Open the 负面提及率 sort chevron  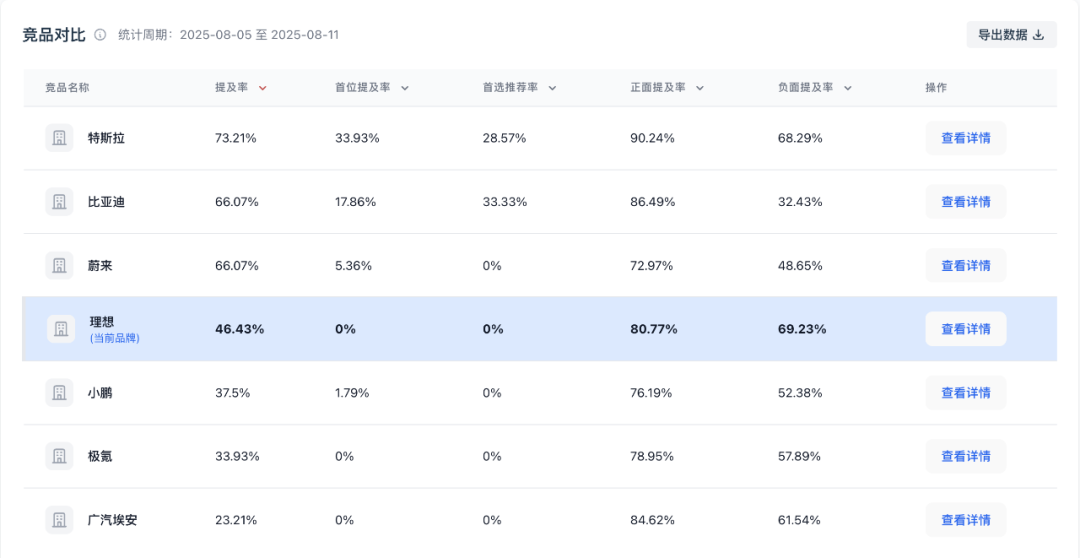click(x=847, y=88)
